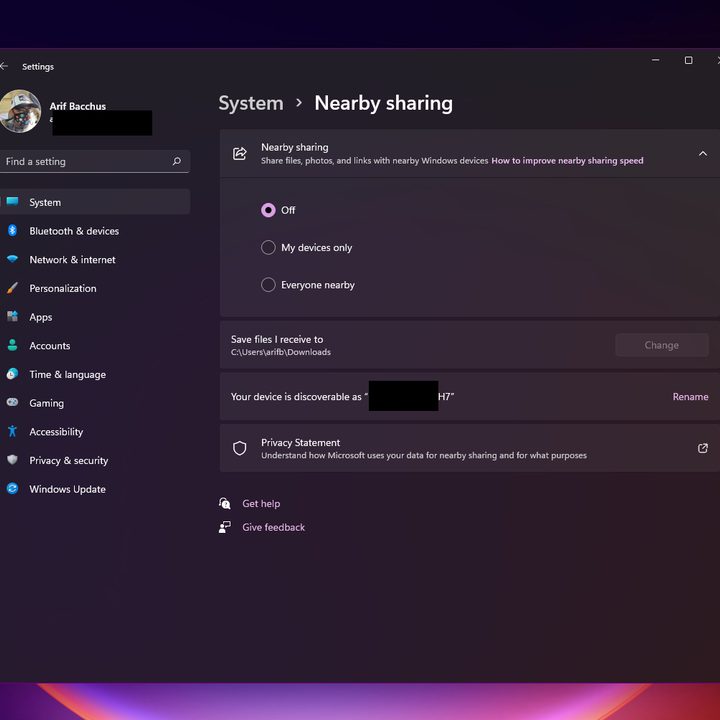Image resolution: width=720 pixels, height=720 pixels.
Task: Open Windows Update label
Action: pos(68,489)
